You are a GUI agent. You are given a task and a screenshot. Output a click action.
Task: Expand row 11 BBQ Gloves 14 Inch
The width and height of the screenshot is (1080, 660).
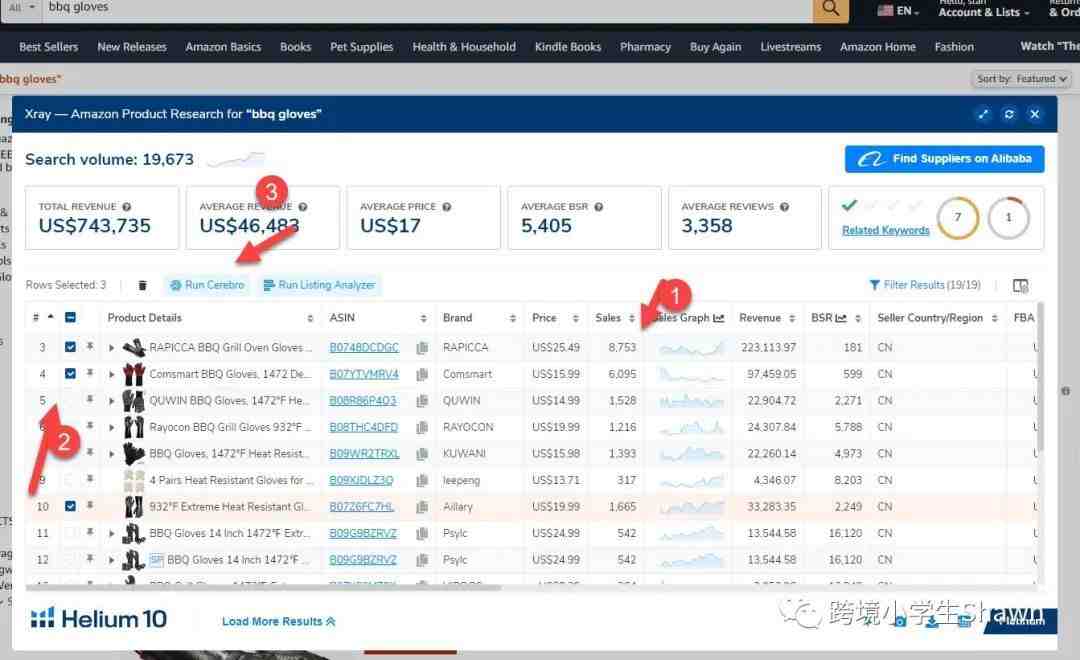[112, 533]
